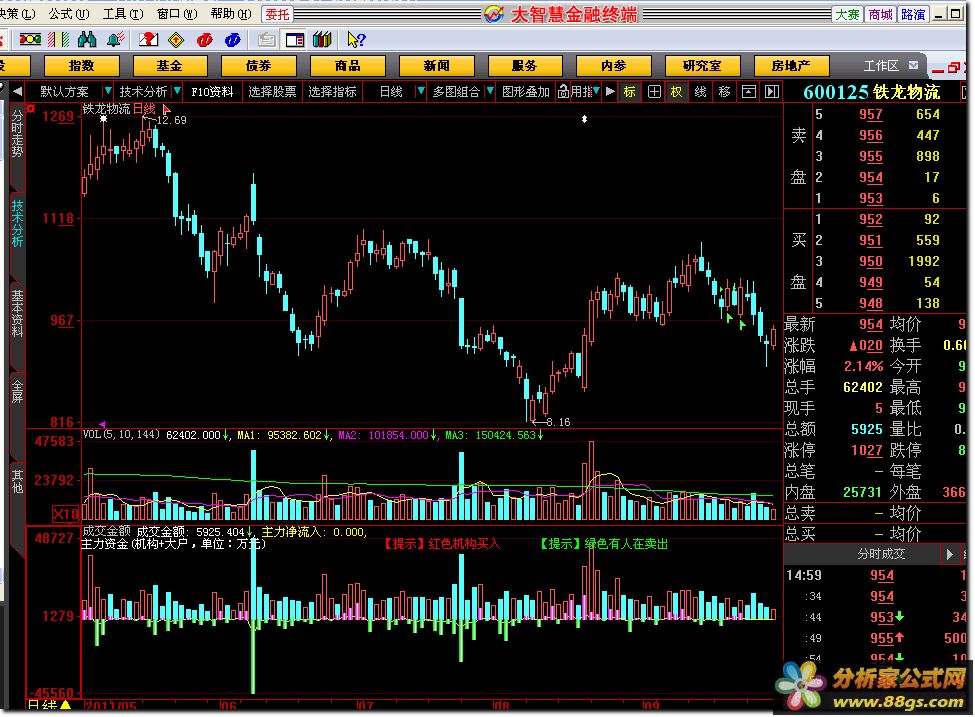The width and height of the screenshot is (975, 717).
Task: Click the left arrow before 默认方案
Action: (17, 92)
